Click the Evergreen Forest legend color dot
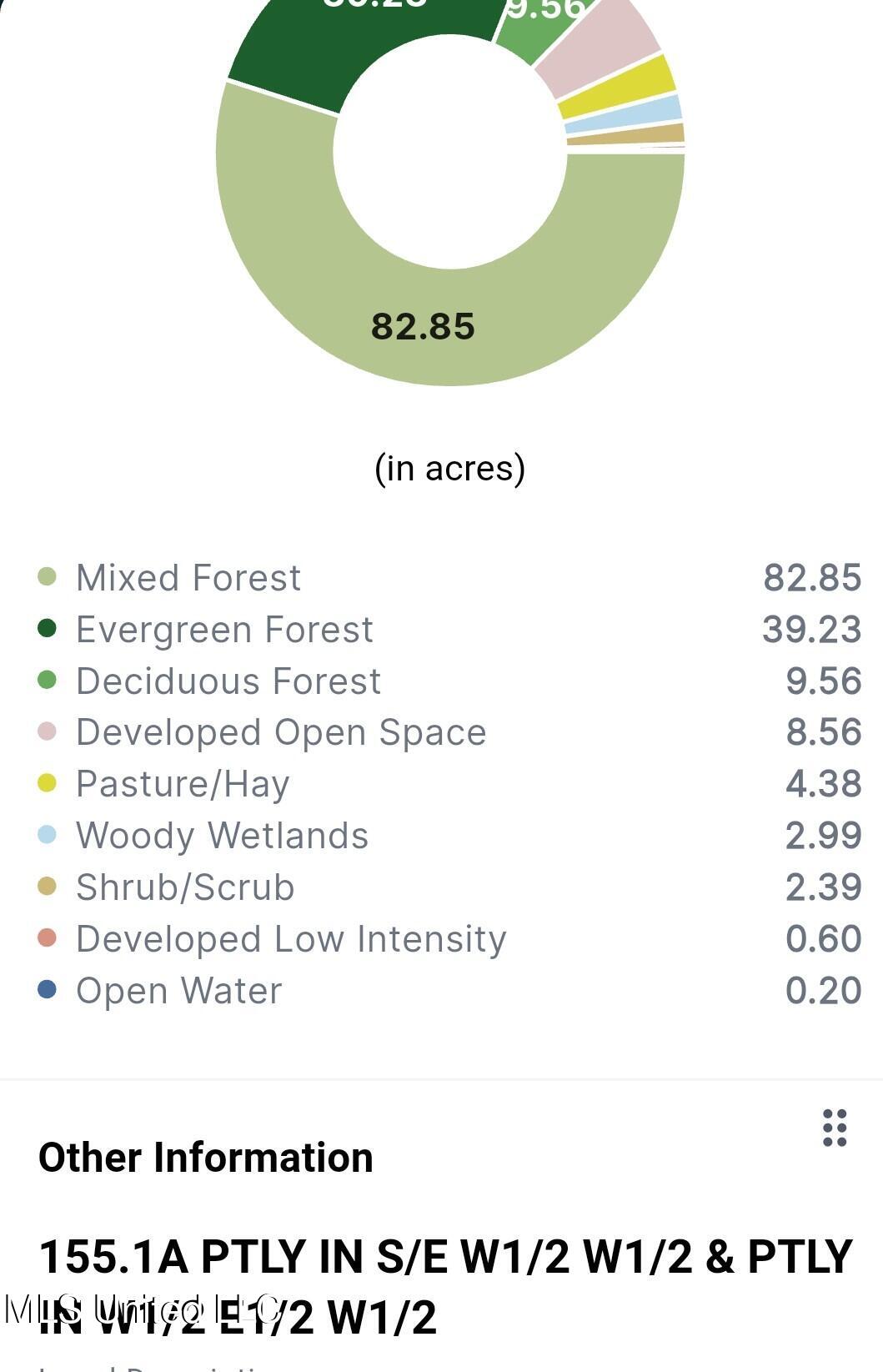Image resolution: width=883 pixels, height=1372 pixels. click(48, 628)
